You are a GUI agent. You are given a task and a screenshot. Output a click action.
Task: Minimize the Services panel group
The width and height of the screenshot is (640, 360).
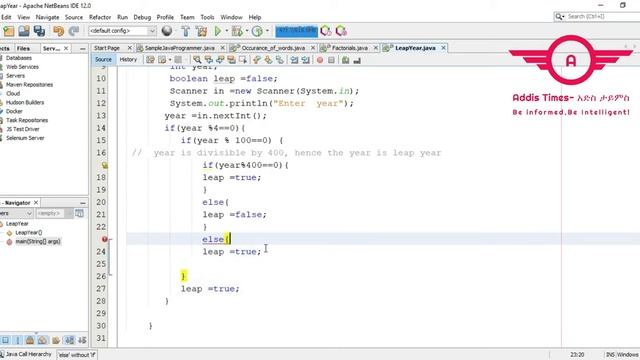click(x=82, y=48)
